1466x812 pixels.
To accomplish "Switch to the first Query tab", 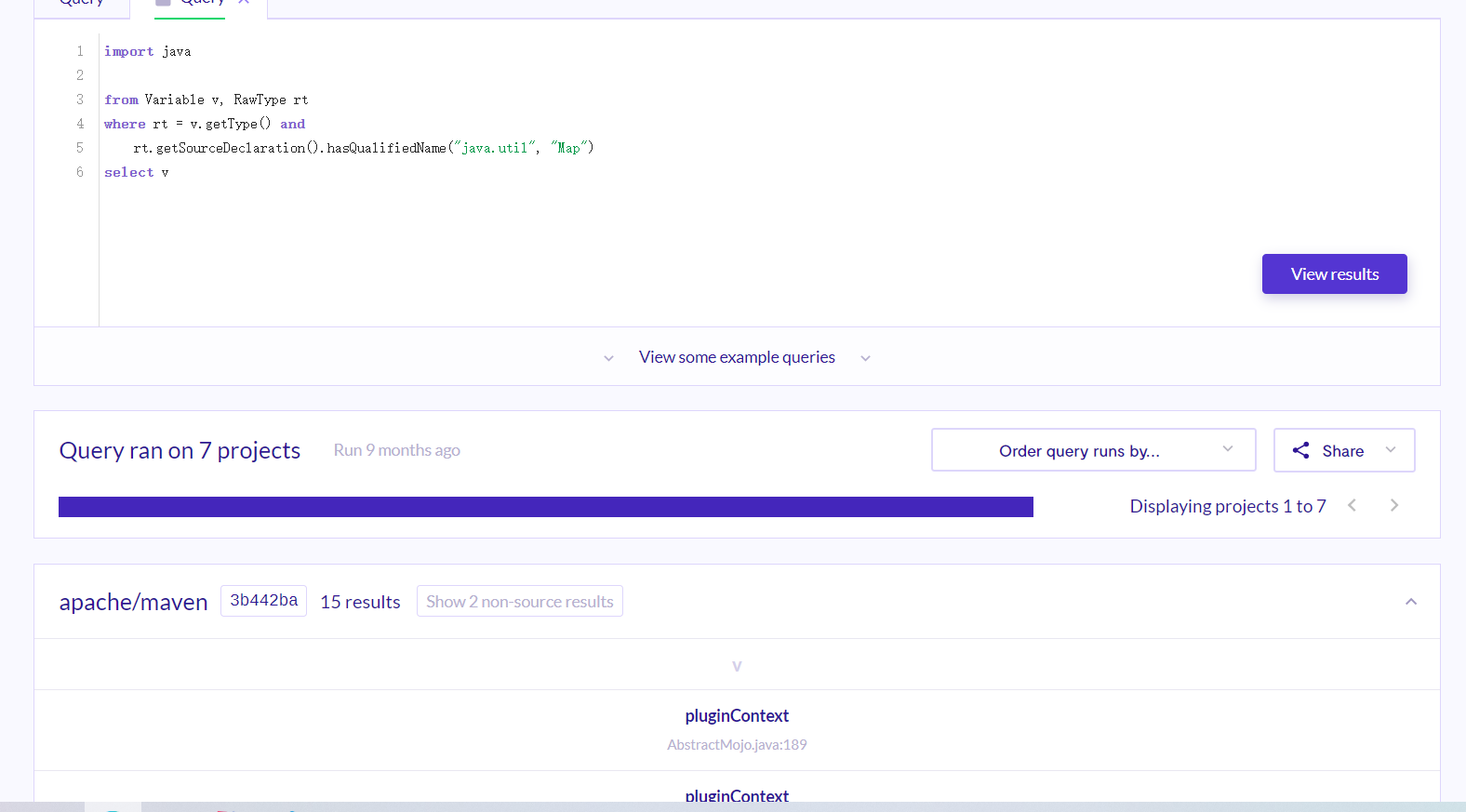I will (x=81, y=3).
